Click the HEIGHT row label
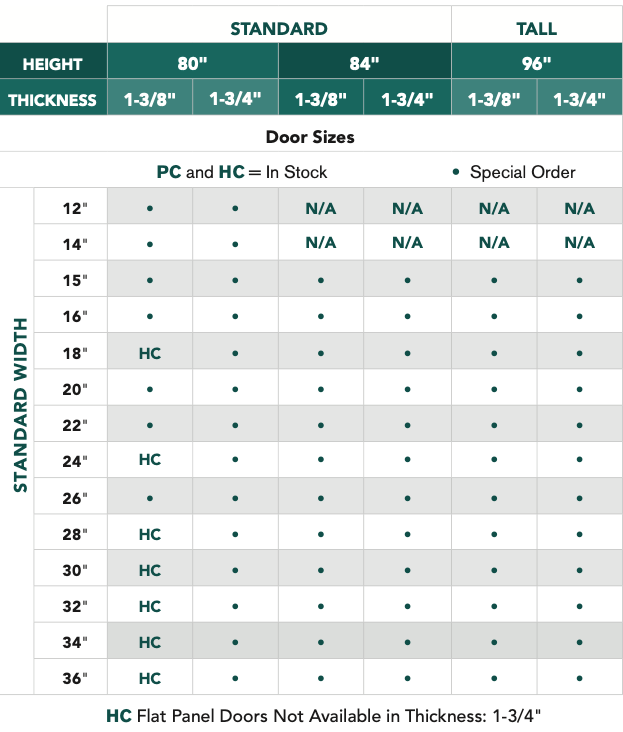 53,64
